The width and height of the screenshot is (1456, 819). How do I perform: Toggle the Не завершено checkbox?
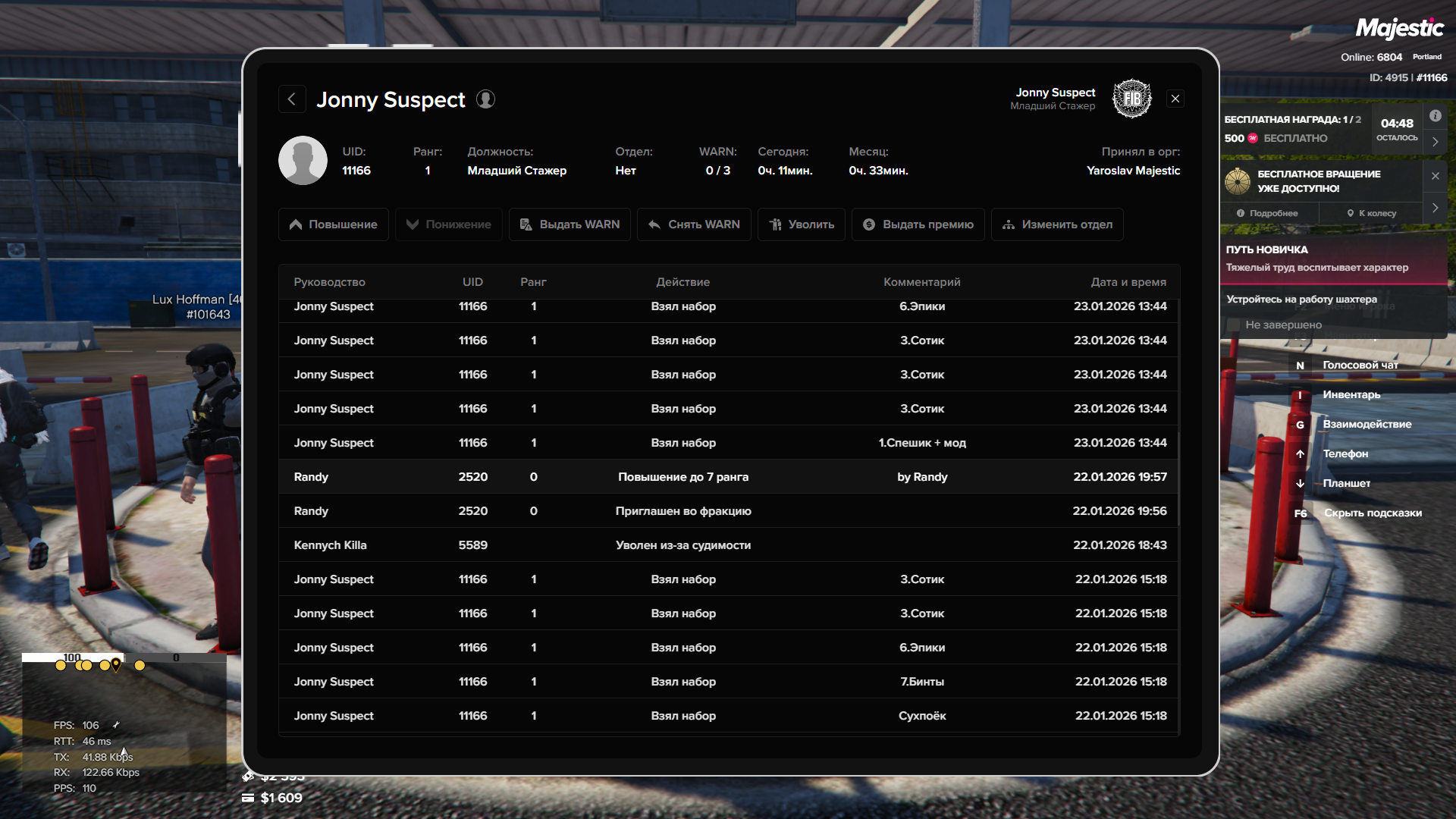(1234, 325)
